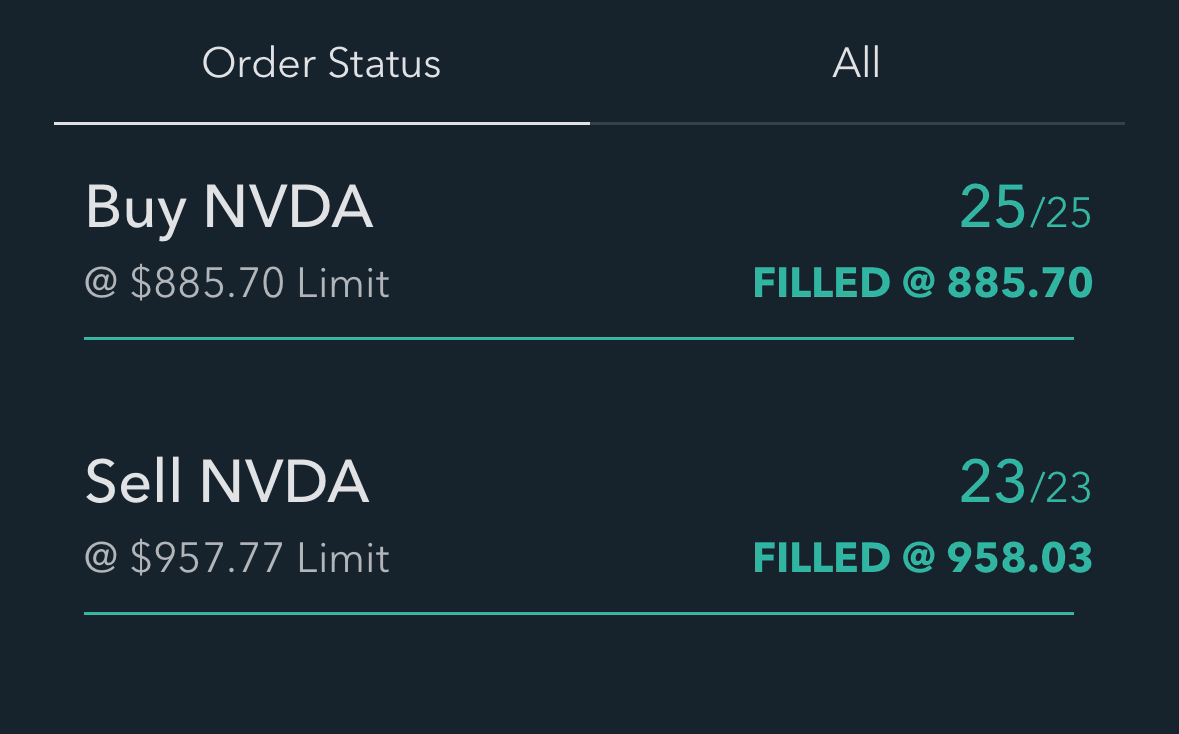Click the gray line beneath the All tab
The image size is (1179, 734).
tap(856, 125)
